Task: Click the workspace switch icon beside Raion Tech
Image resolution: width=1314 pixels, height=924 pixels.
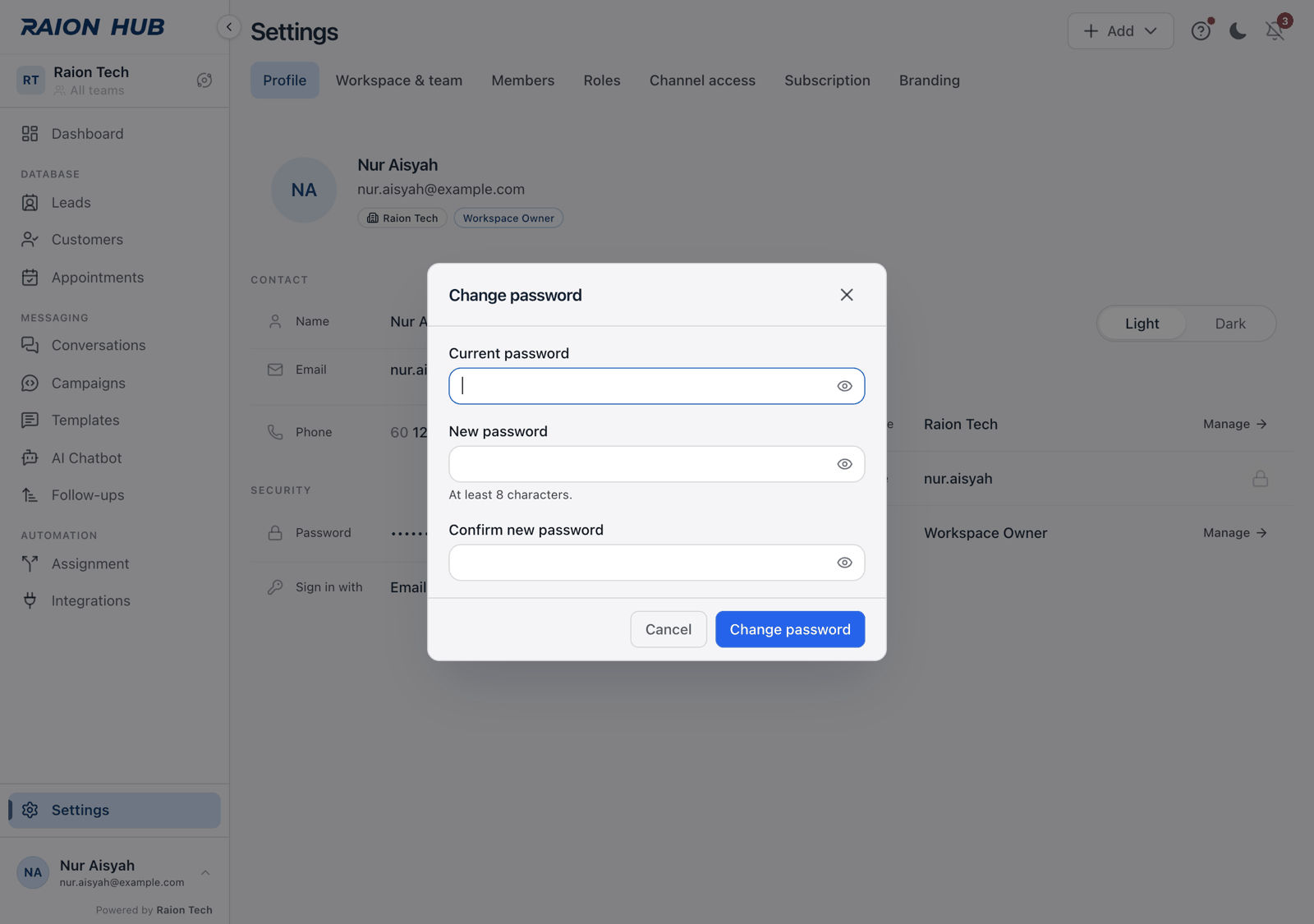Action: (x=204, y=80)
